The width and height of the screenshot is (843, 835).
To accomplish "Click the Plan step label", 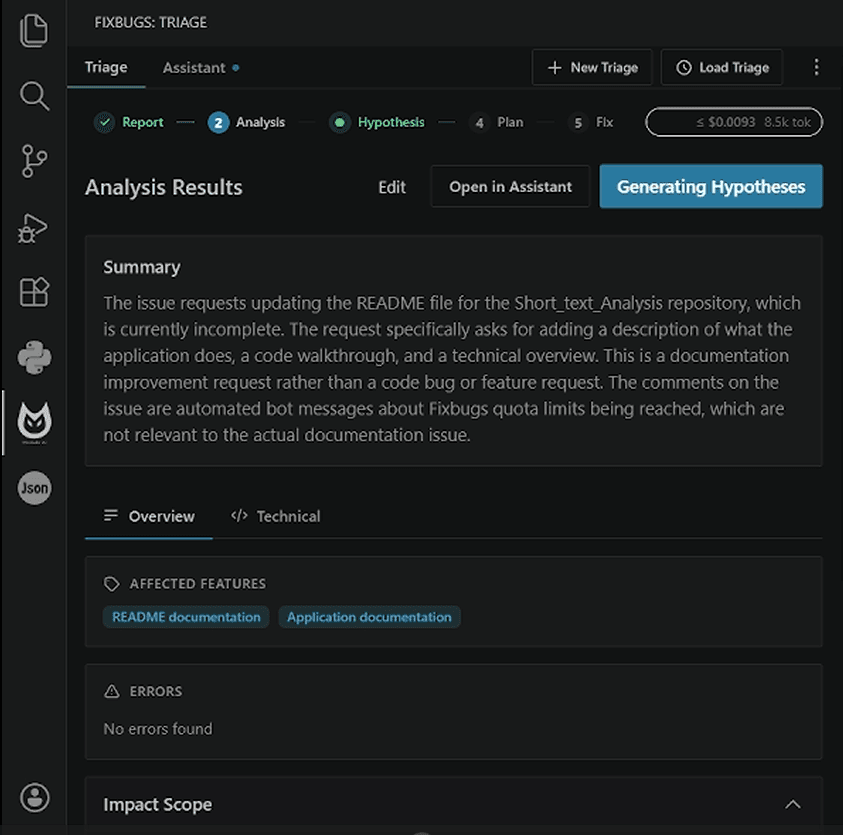I will pyautogui.click(x=510, y=123).
